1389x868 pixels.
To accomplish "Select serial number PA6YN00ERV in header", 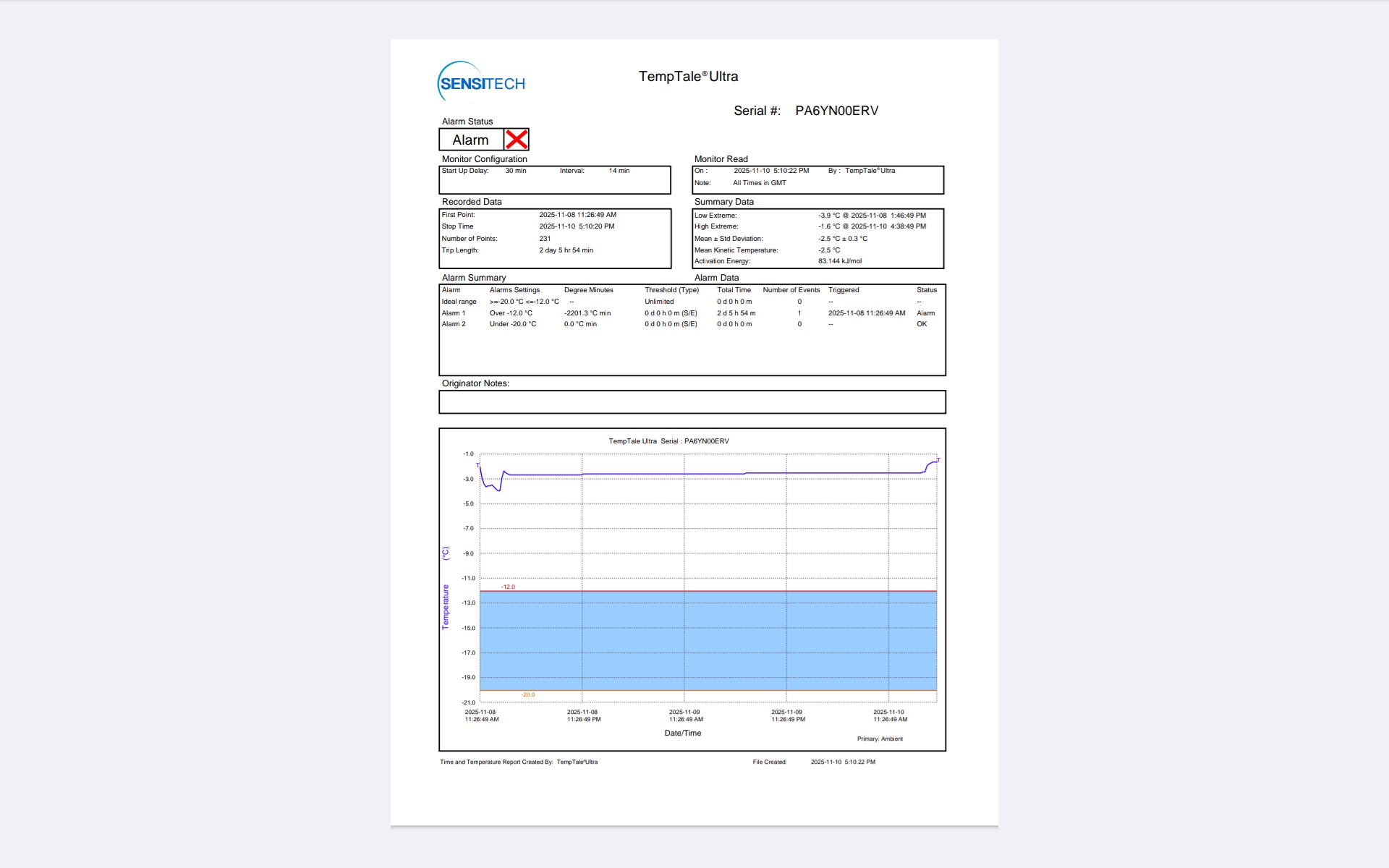I will click(836, 111).
